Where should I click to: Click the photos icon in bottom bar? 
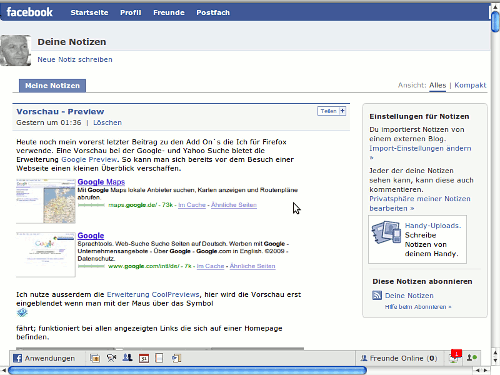(x=95, y=358)
